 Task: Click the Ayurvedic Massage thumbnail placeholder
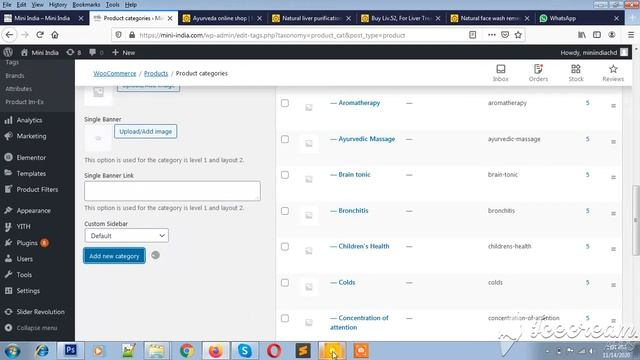coord(309,143)
